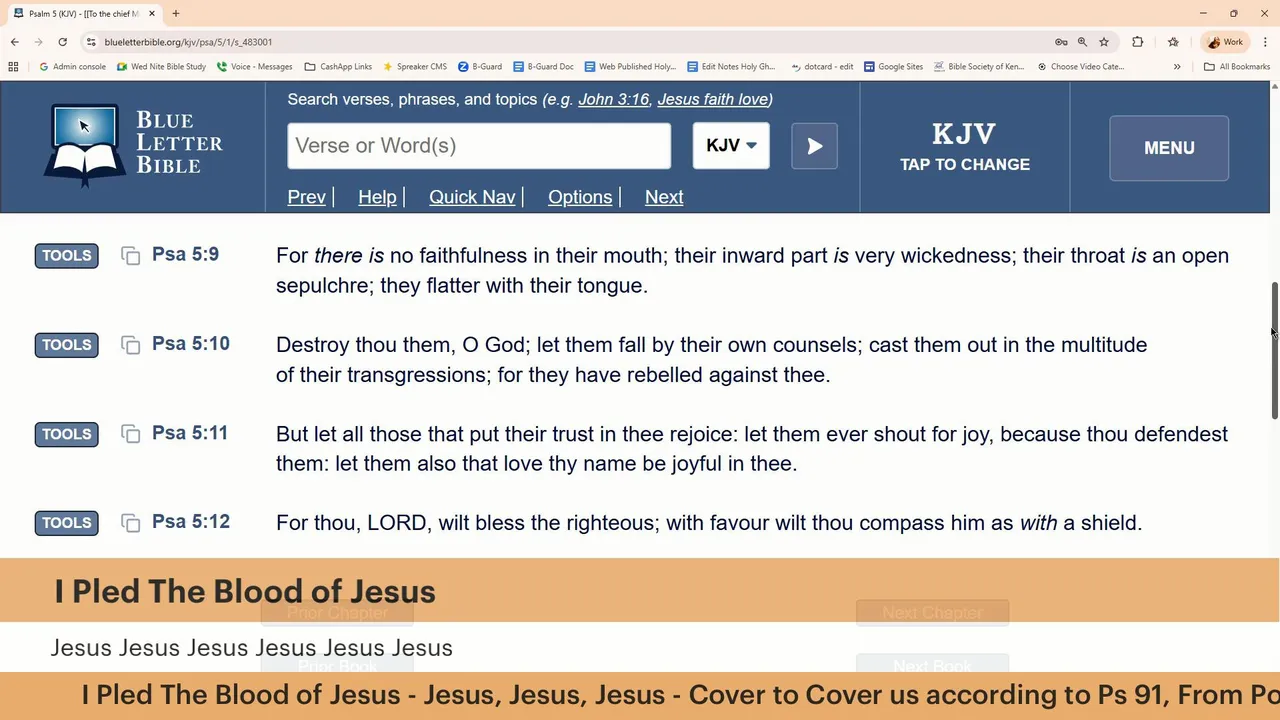
Task: Open the dotcard - edit bookmark
Action: coord(821,67)
